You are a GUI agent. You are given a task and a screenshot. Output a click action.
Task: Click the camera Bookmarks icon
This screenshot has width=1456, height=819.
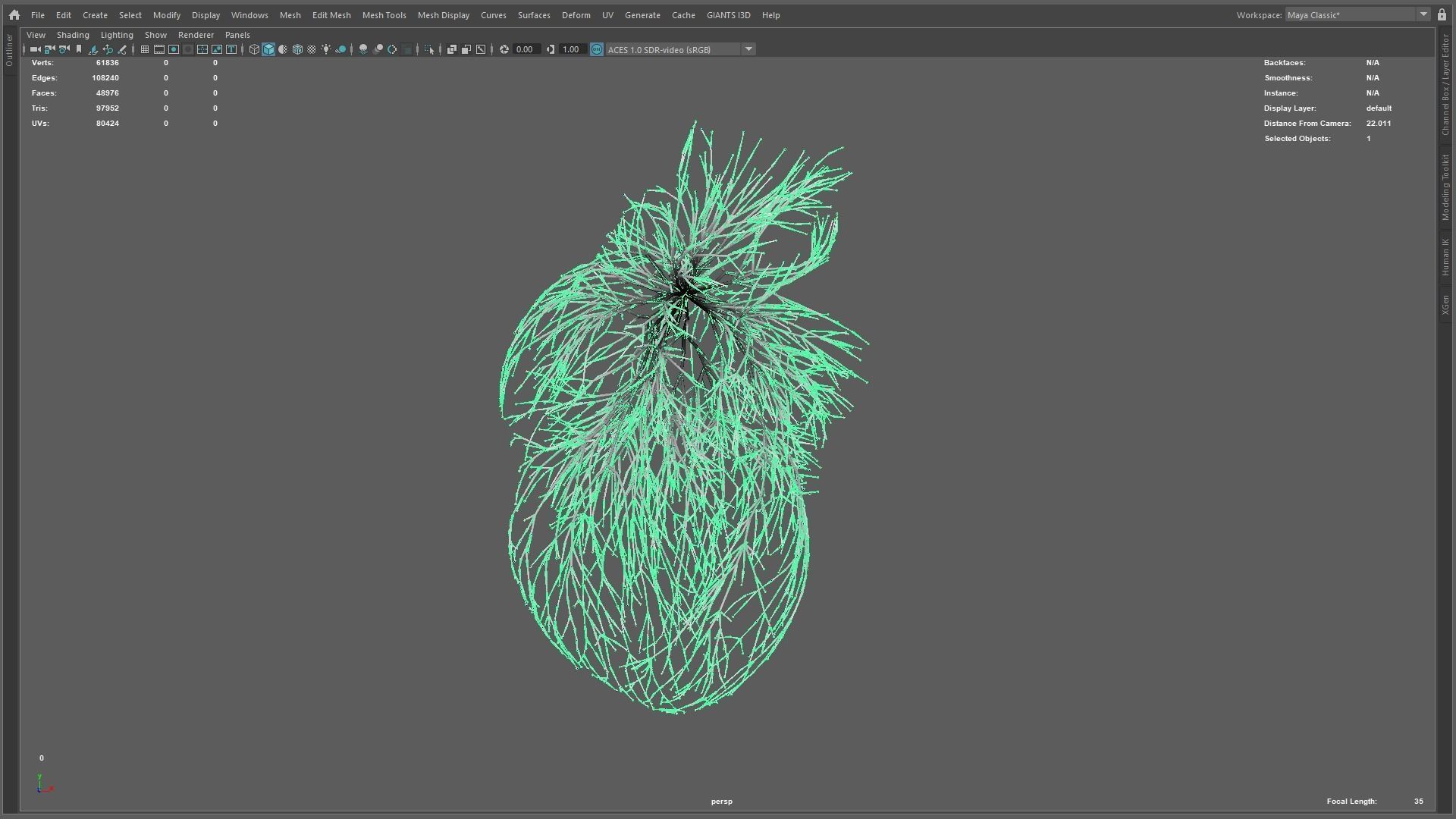tap(79, 49)
